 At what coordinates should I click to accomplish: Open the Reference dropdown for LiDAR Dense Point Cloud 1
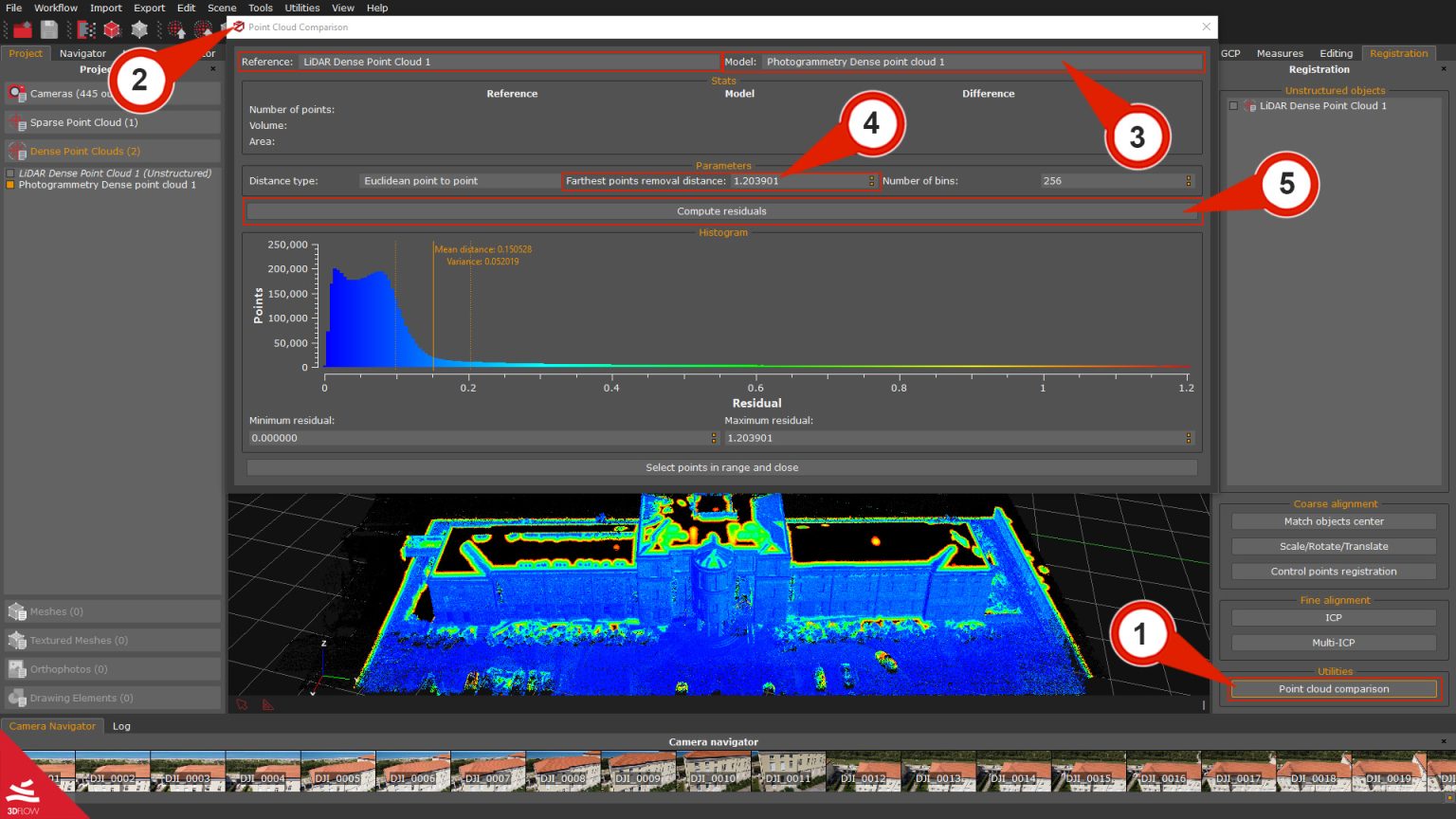tap(508, 62)
